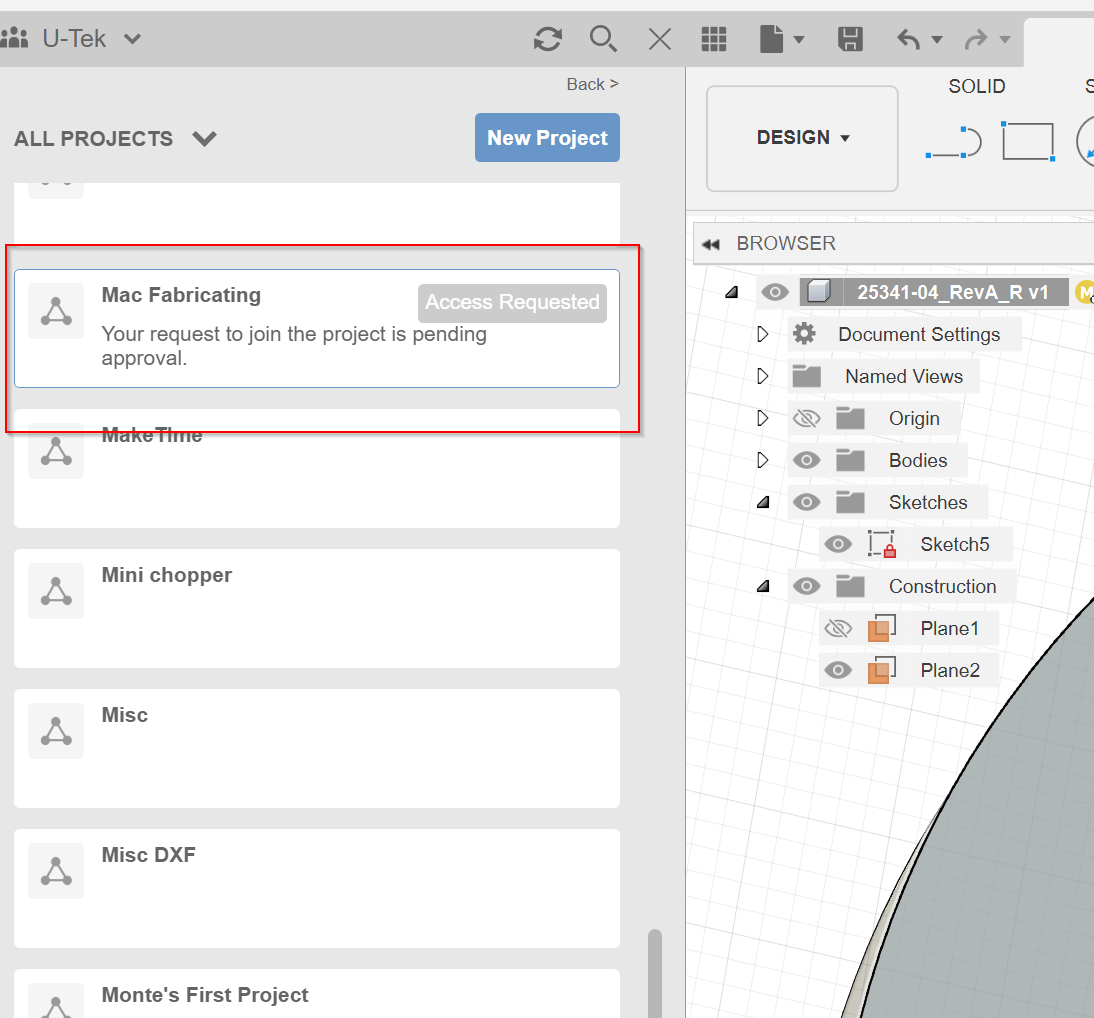1094x1018 pixels.
Task: Expand the Origin folder
Action: (763, 418)
